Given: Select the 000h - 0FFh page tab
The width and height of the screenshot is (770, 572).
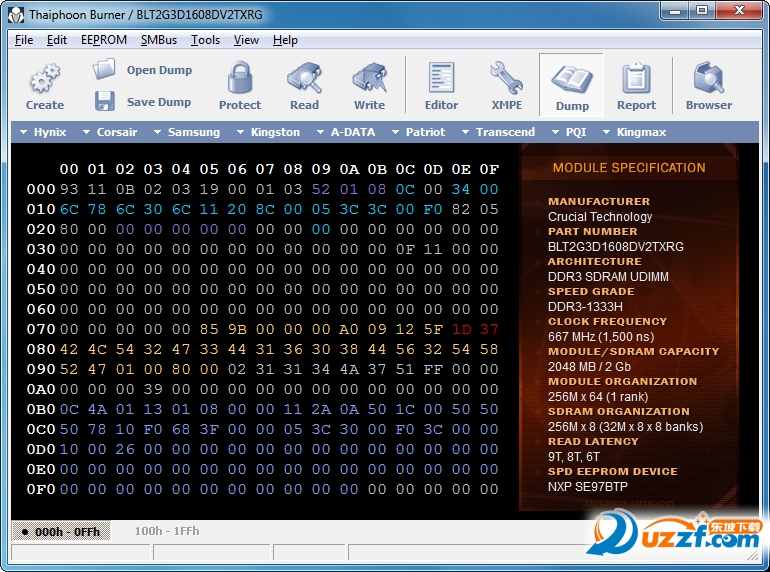Looking at the screenshot, I should point(61,532).
